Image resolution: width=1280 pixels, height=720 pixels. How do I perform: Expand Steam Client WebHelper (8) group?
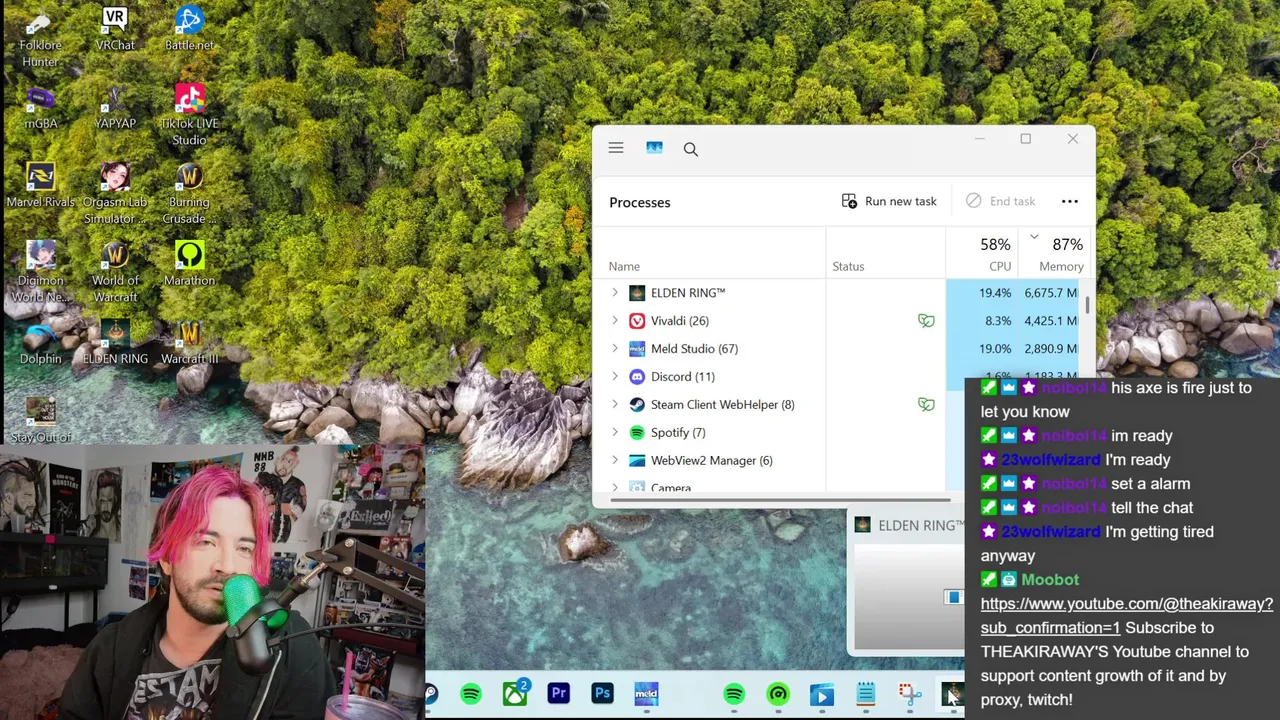[615, 405]
